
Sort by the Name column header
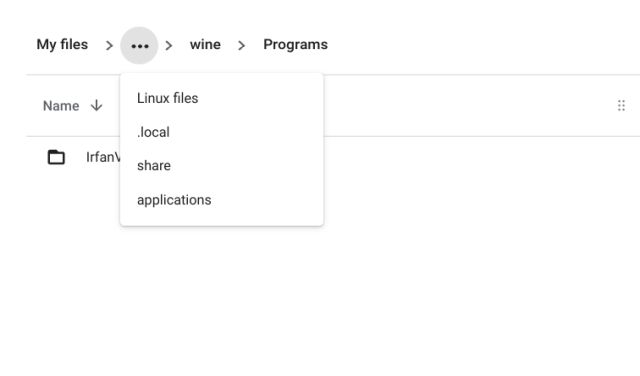pyautogui.click(x=61, y=106)
